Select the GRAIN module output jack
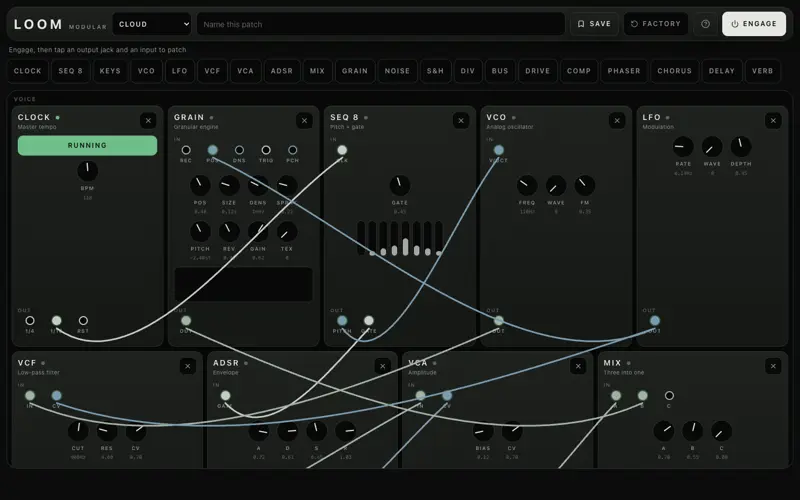 [x=186, y=320]
